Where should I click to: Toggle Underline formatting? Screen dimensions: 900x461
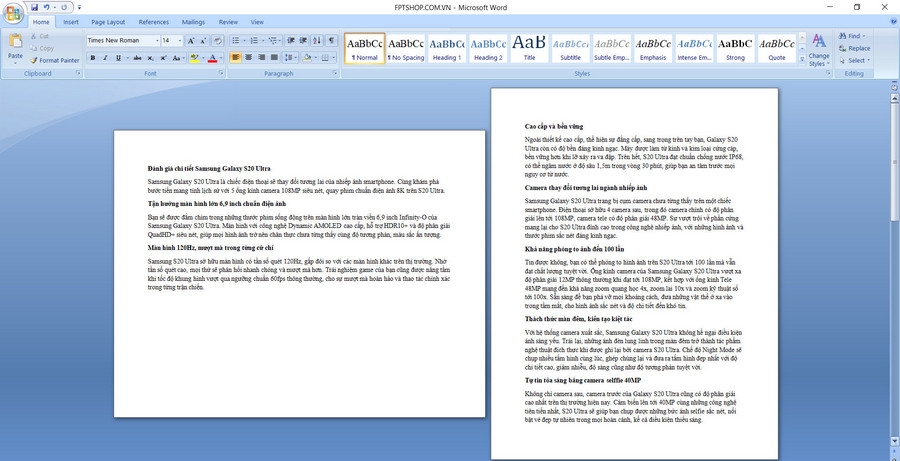coord(118,58)
